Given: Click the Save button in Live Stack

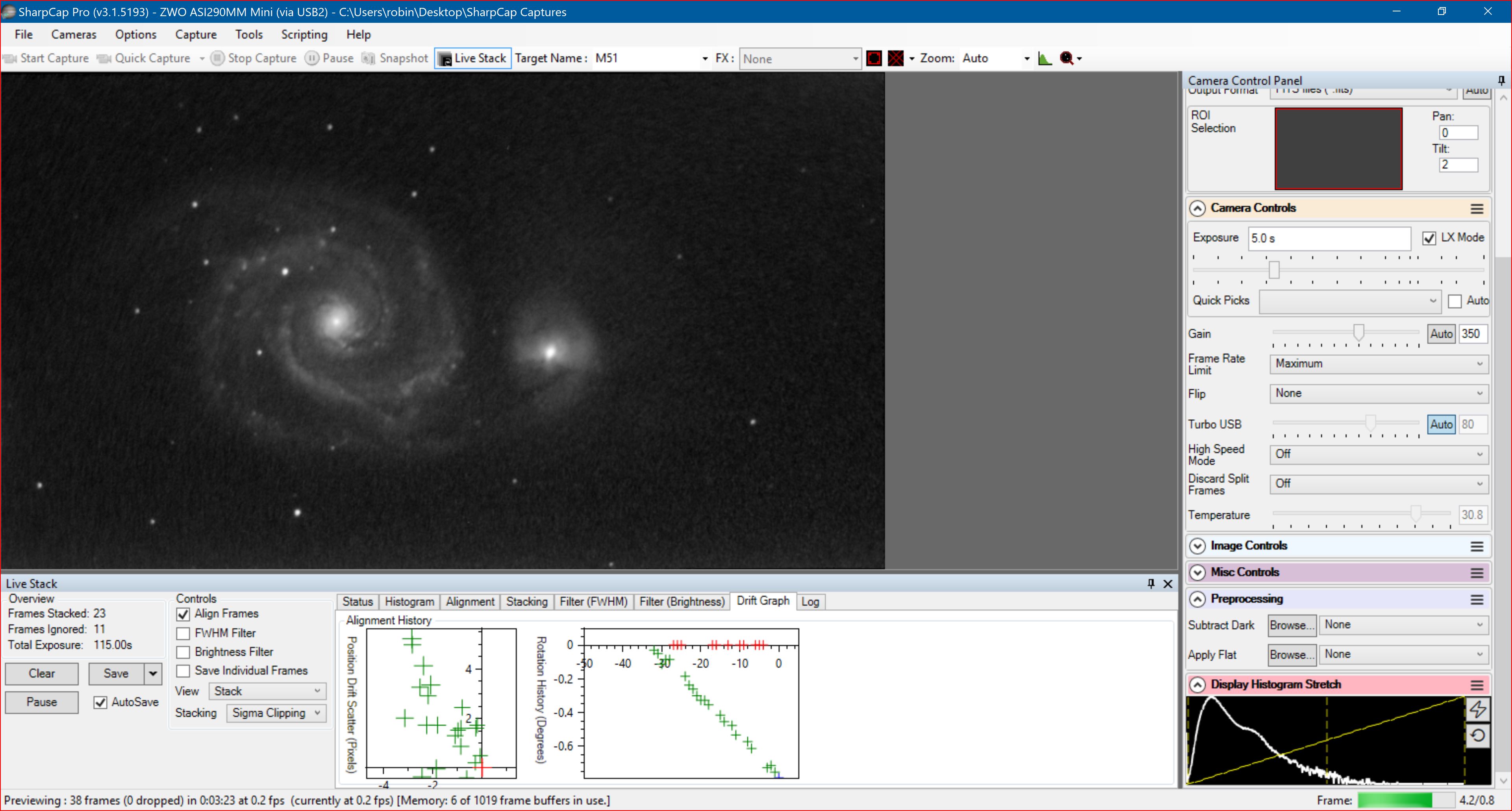Looking at the screenshot, I should 115,673.
